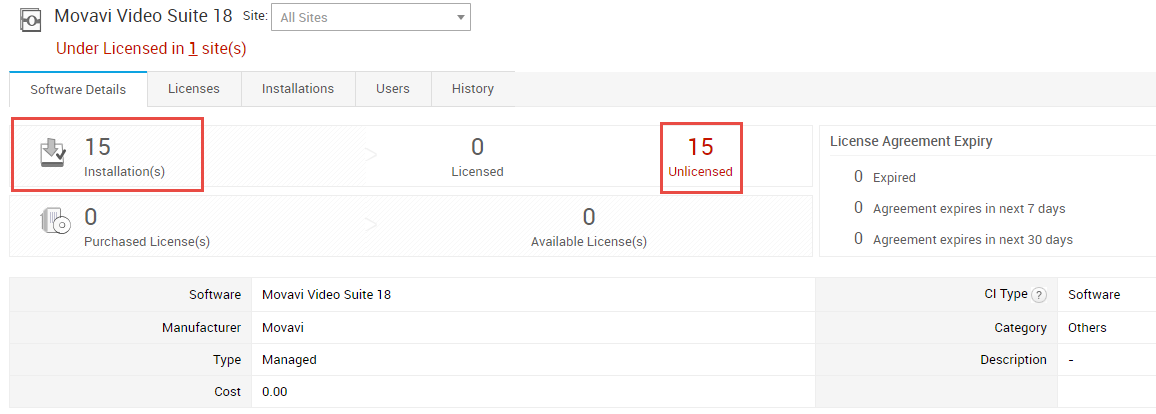1156x414 pixels.
Task: Click the 0 Available License(s) count
Action: tap(588, 217)
